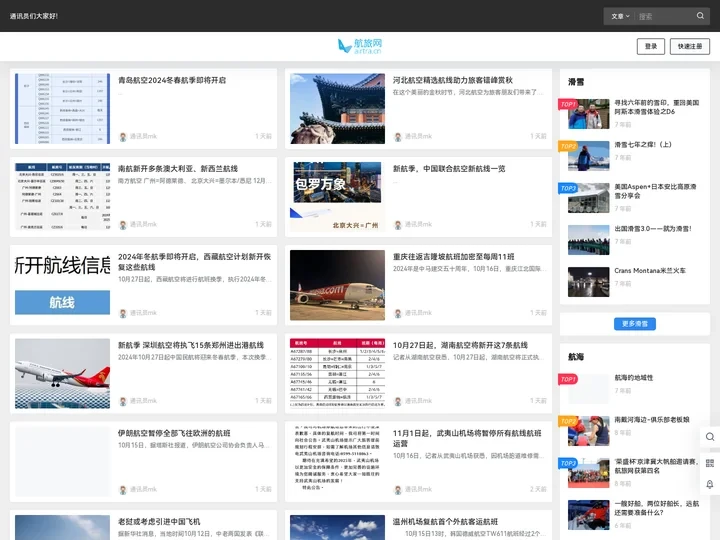Viewport: 720px width, 540px height.
Task: Click the Shenzhen Airlines plane thumbnail
Action: click(x=62, y=373)
